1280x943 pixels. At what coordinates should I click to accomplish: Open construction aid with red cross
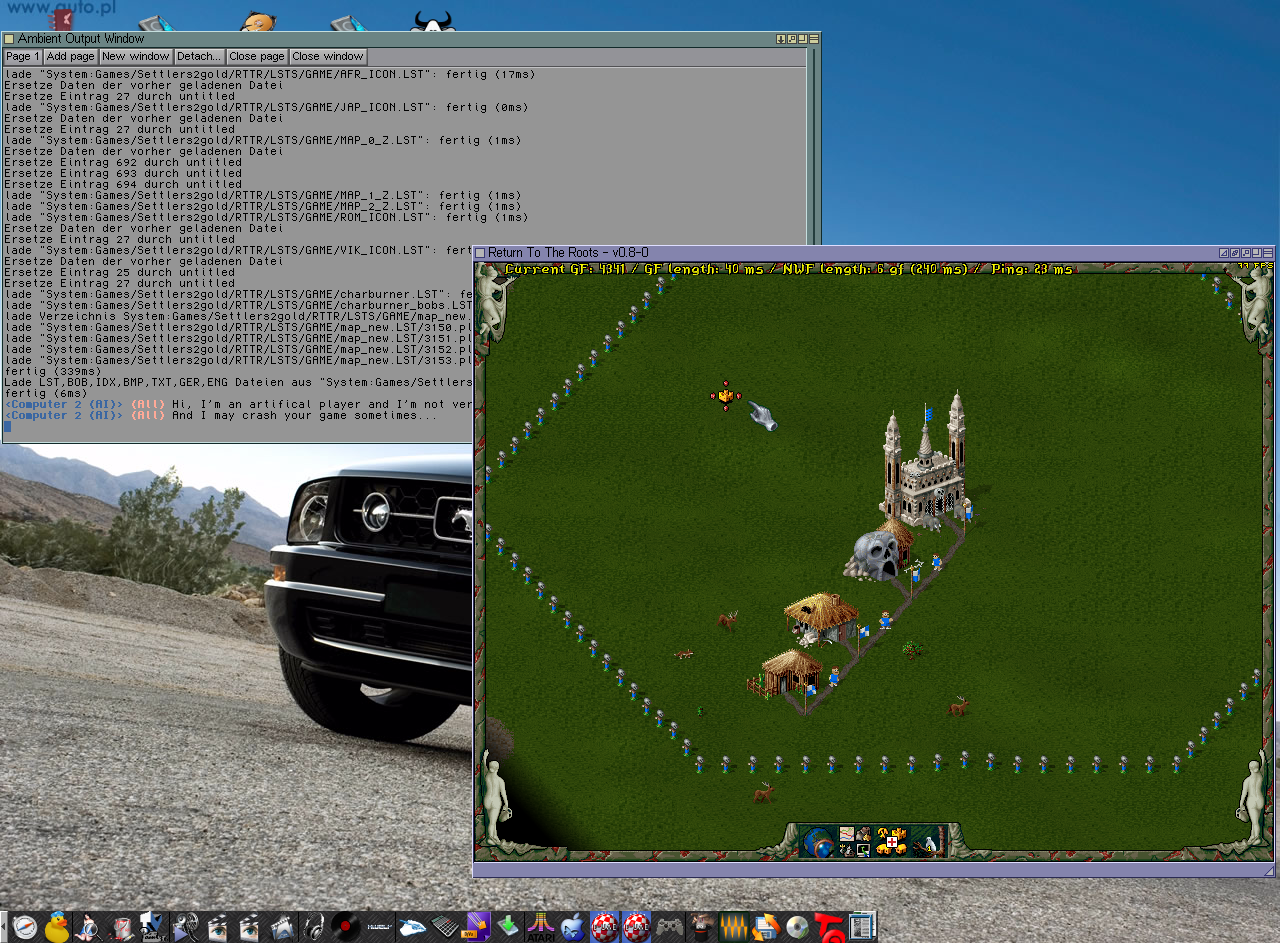pyautogui.click(x=892, y=841)
